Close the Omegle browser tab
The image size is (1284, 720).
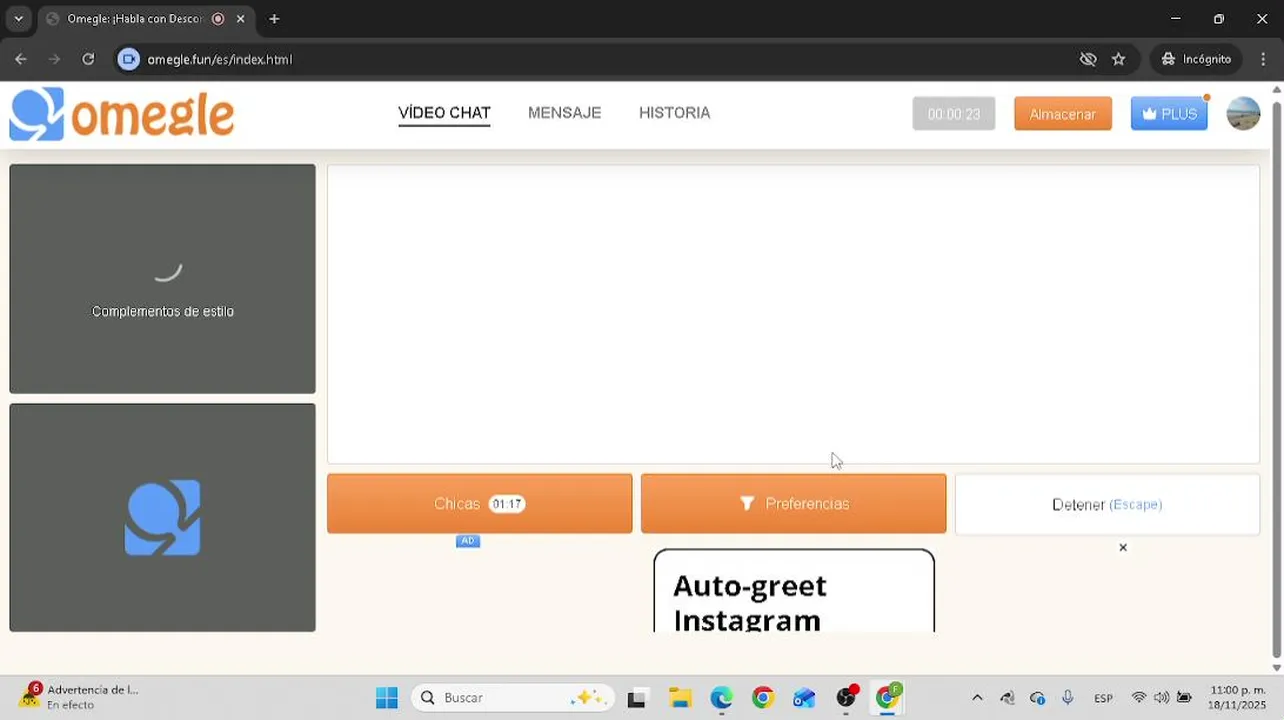click(240, 18)
